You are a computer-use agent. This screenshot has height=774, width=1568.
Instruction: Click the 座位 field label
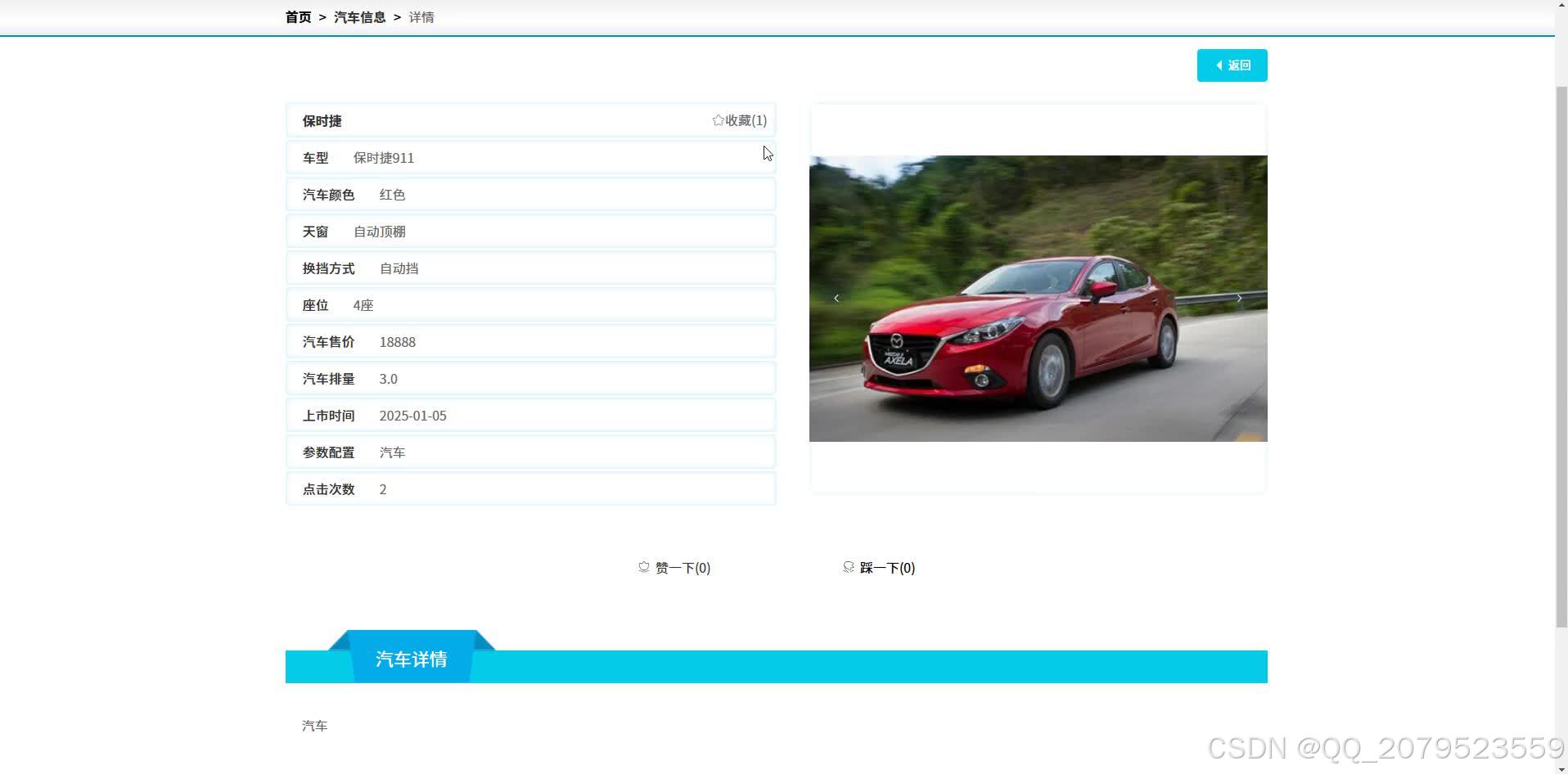click(x=315, y=305)
